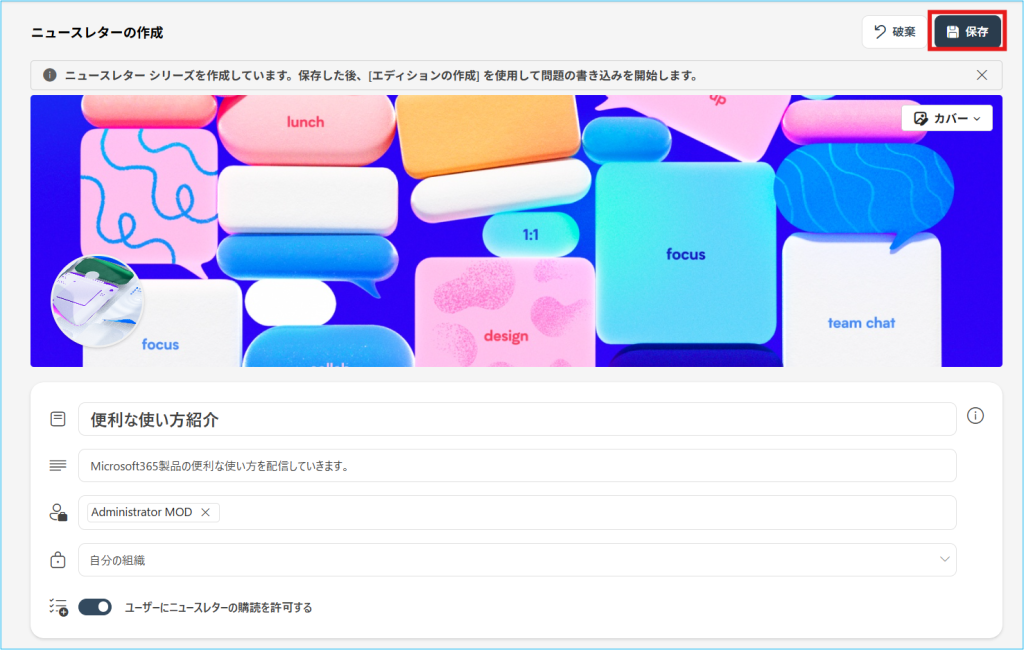
Task: Dismiss the newsletter series info banner
Action: pos(982,75)
